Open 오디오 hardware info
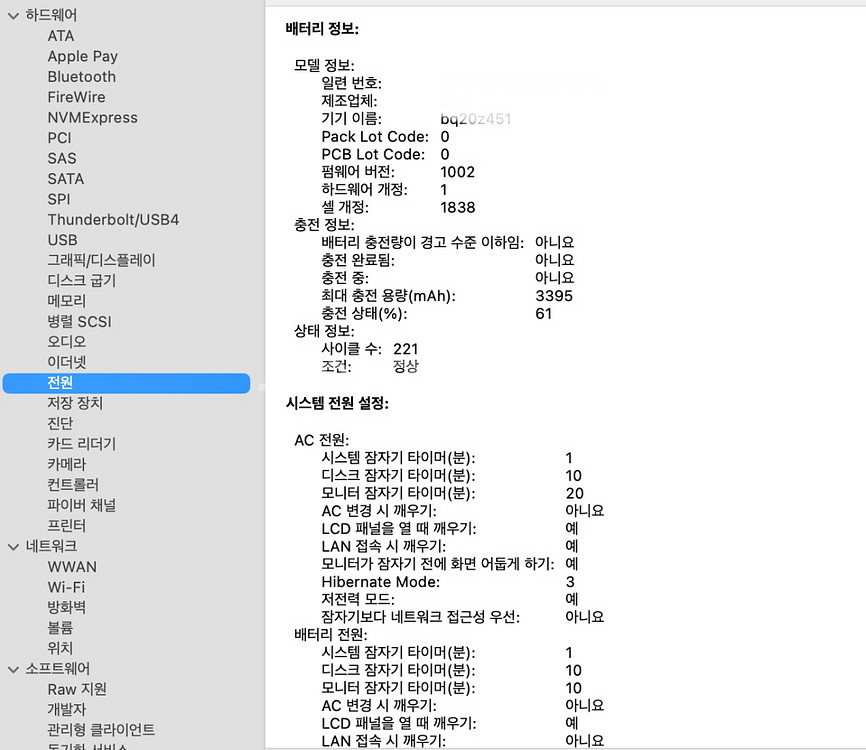The height and width of the screenshot is (750, 866). pos(67,342)
